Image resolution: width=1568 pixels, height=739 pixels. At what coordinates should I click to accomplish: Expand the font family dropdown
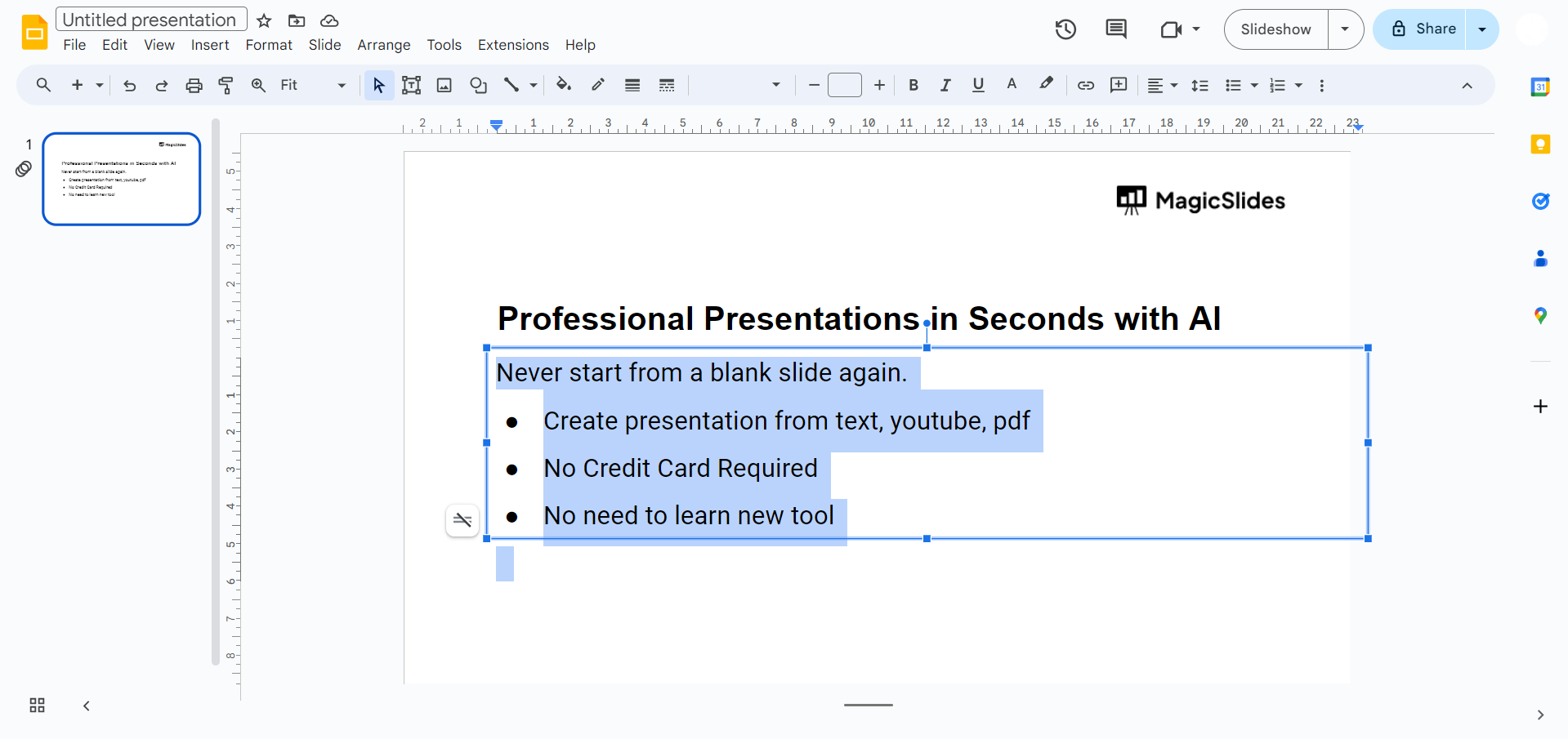[775, 85]
